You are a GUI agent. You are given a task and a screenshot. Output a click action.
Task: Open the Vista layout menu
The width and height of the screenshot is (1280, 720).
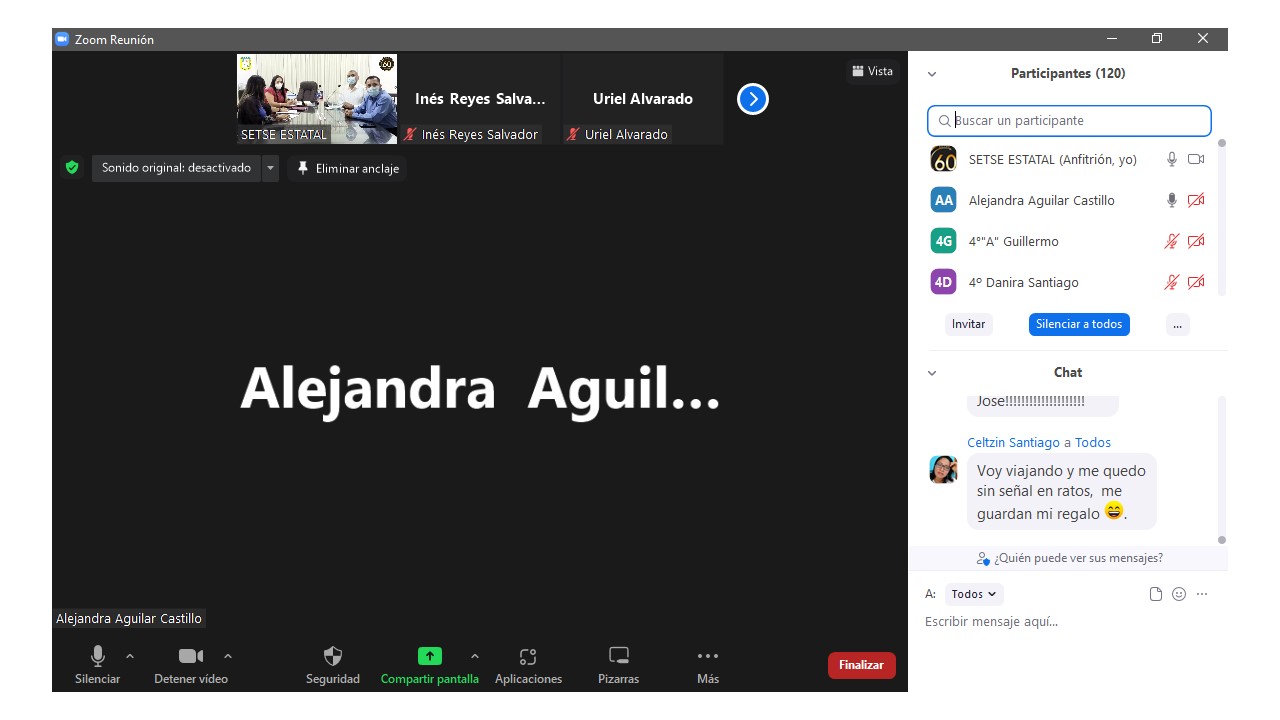(x=872, y=71)
